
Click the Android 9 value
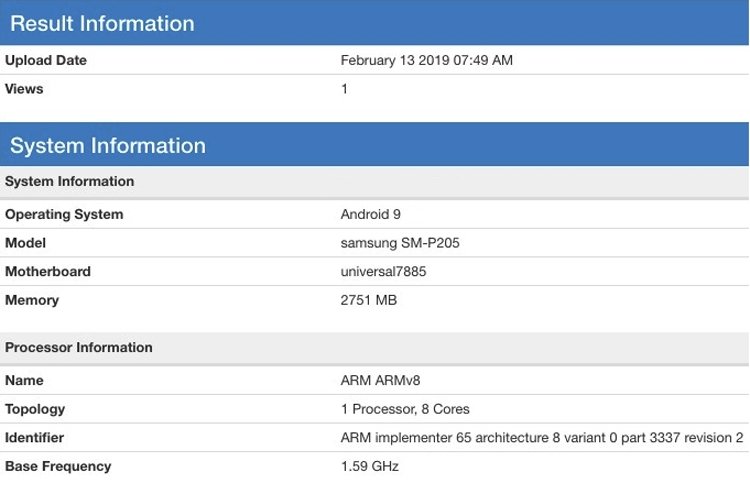coord(370,214)
